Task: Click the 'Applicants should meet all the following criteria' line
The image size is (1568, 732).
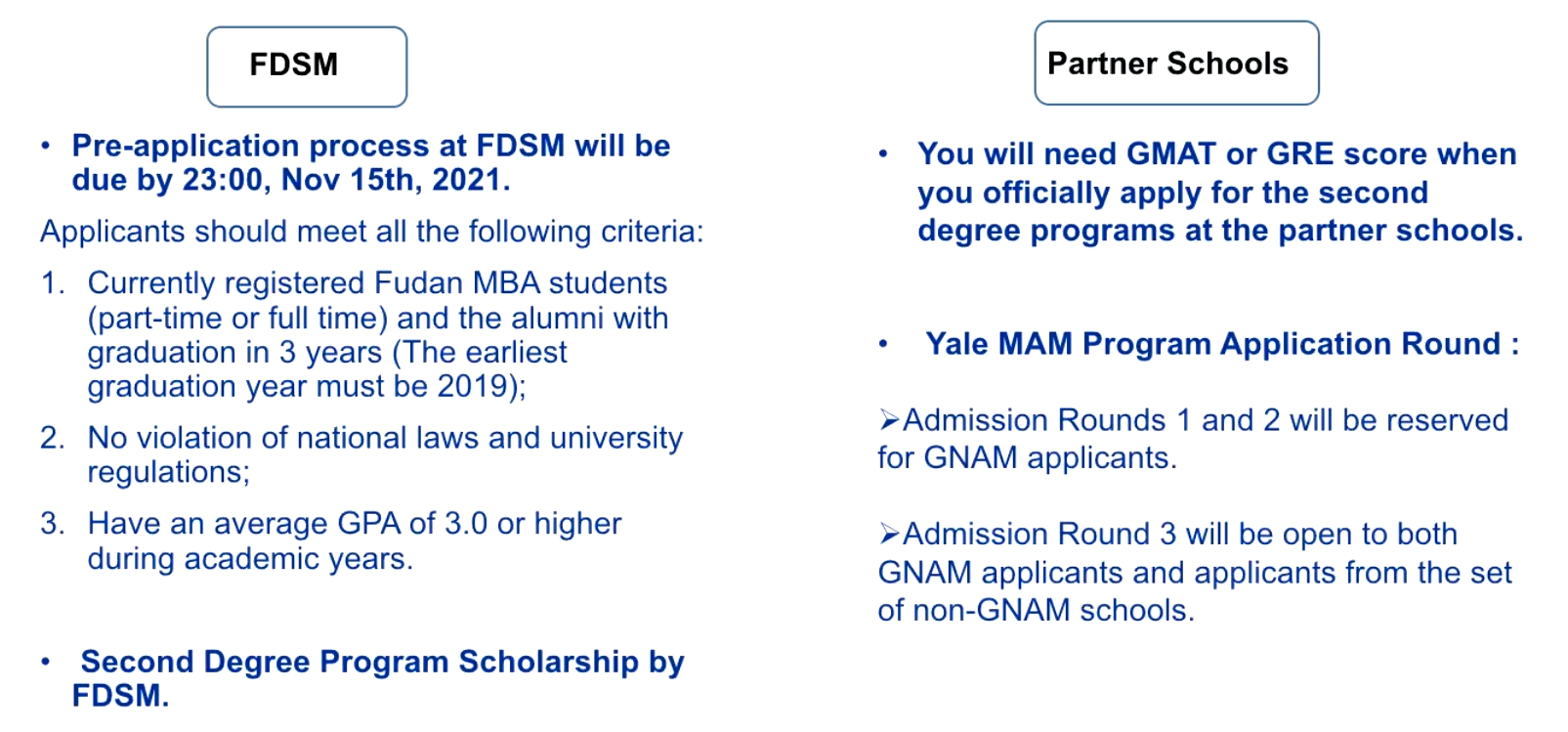Action: (x=371, y=232)
